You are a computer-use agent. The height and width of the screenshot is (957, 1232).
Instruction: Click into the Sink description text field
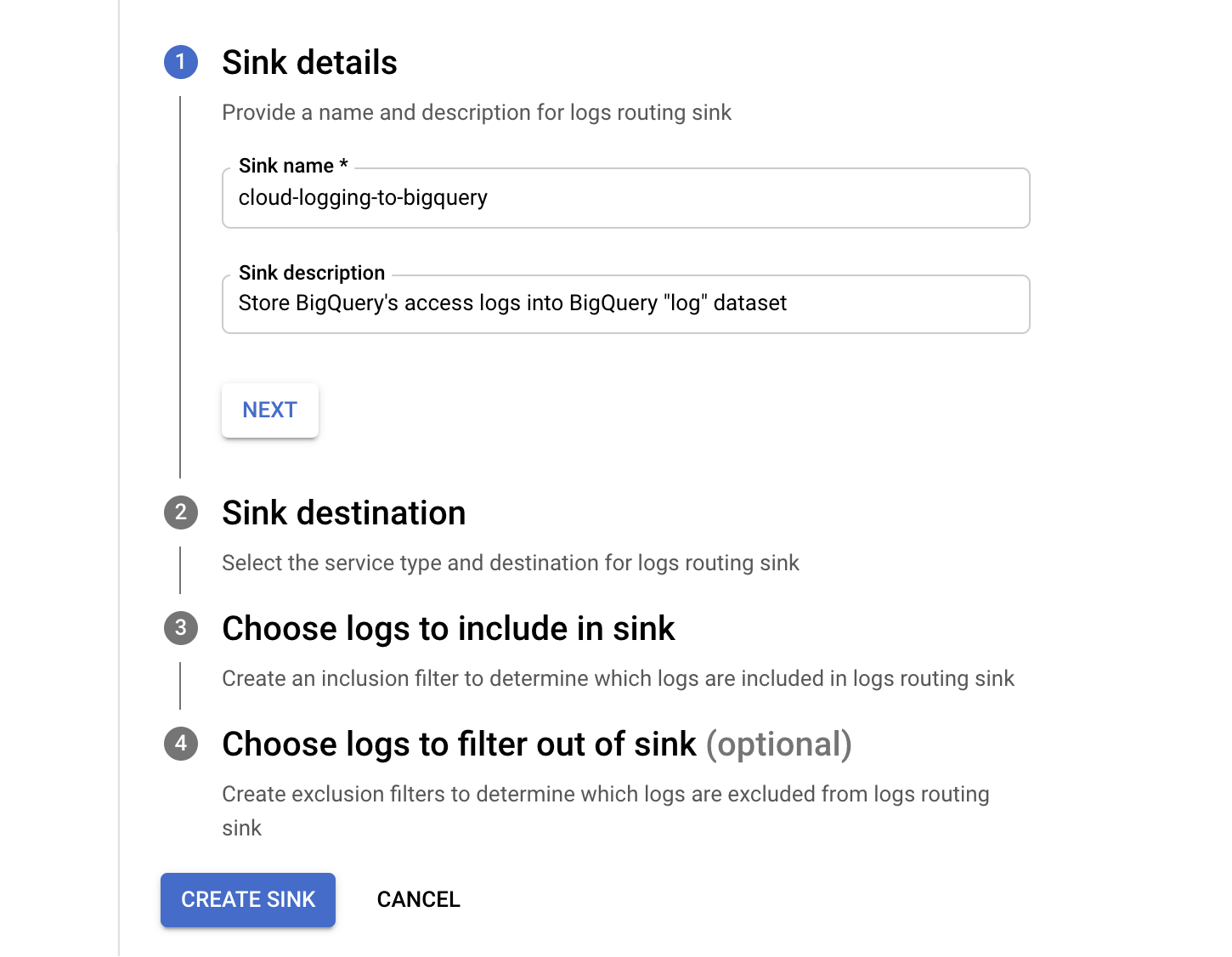coord(625,303)
